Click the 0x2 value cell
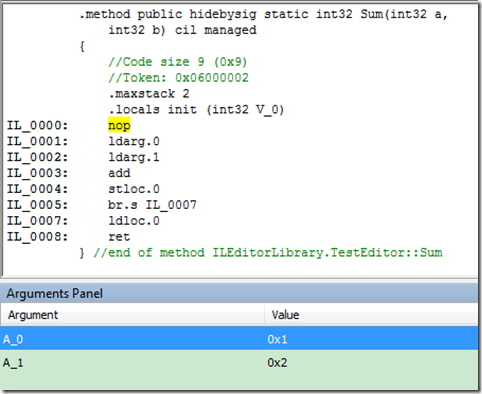The width and height of the screenshot is (482, 394). (277, 362)
